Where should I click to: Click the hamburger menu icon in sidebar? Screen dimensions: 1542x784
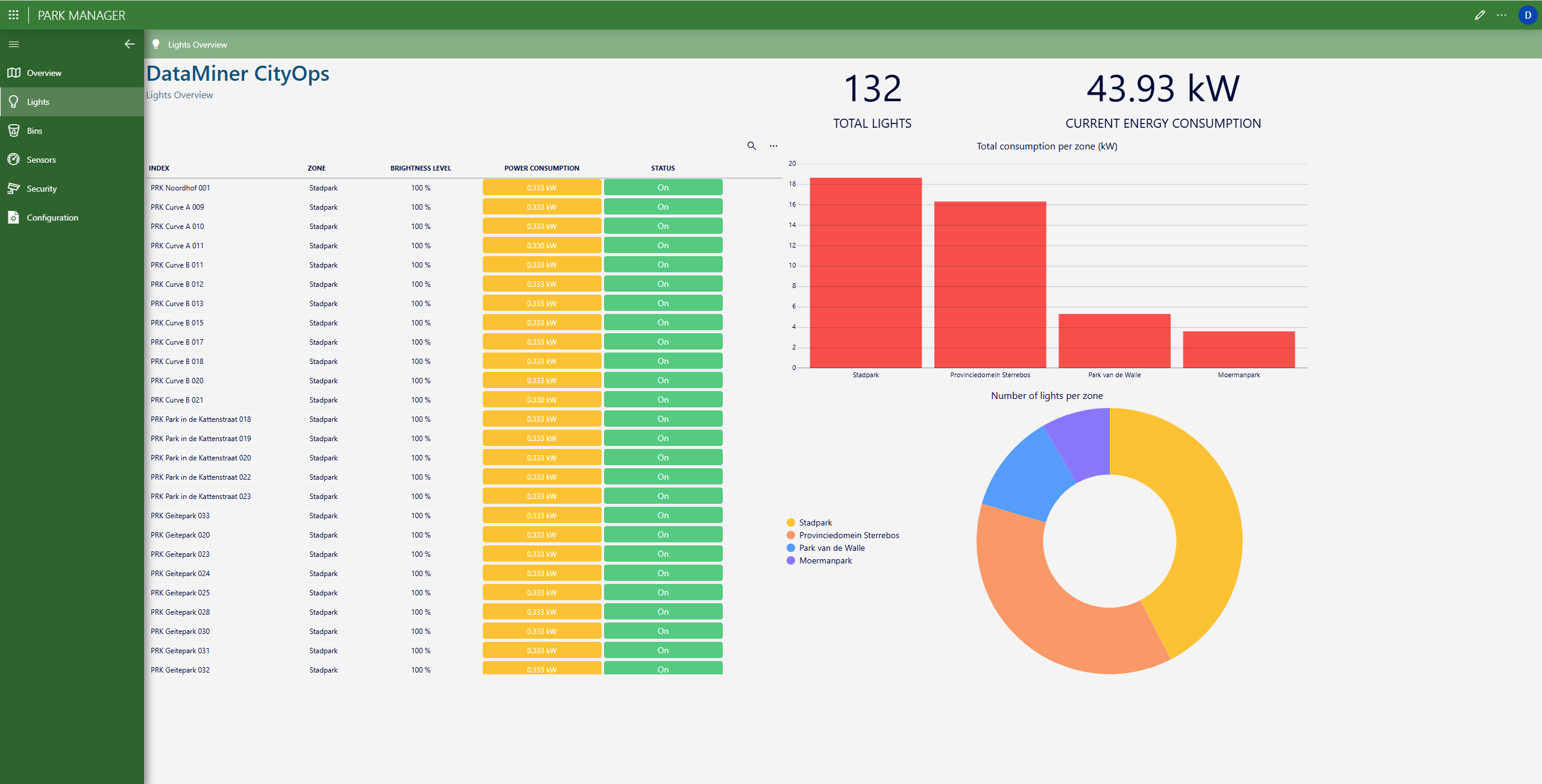pyautogui.click(x=14, y=44)
